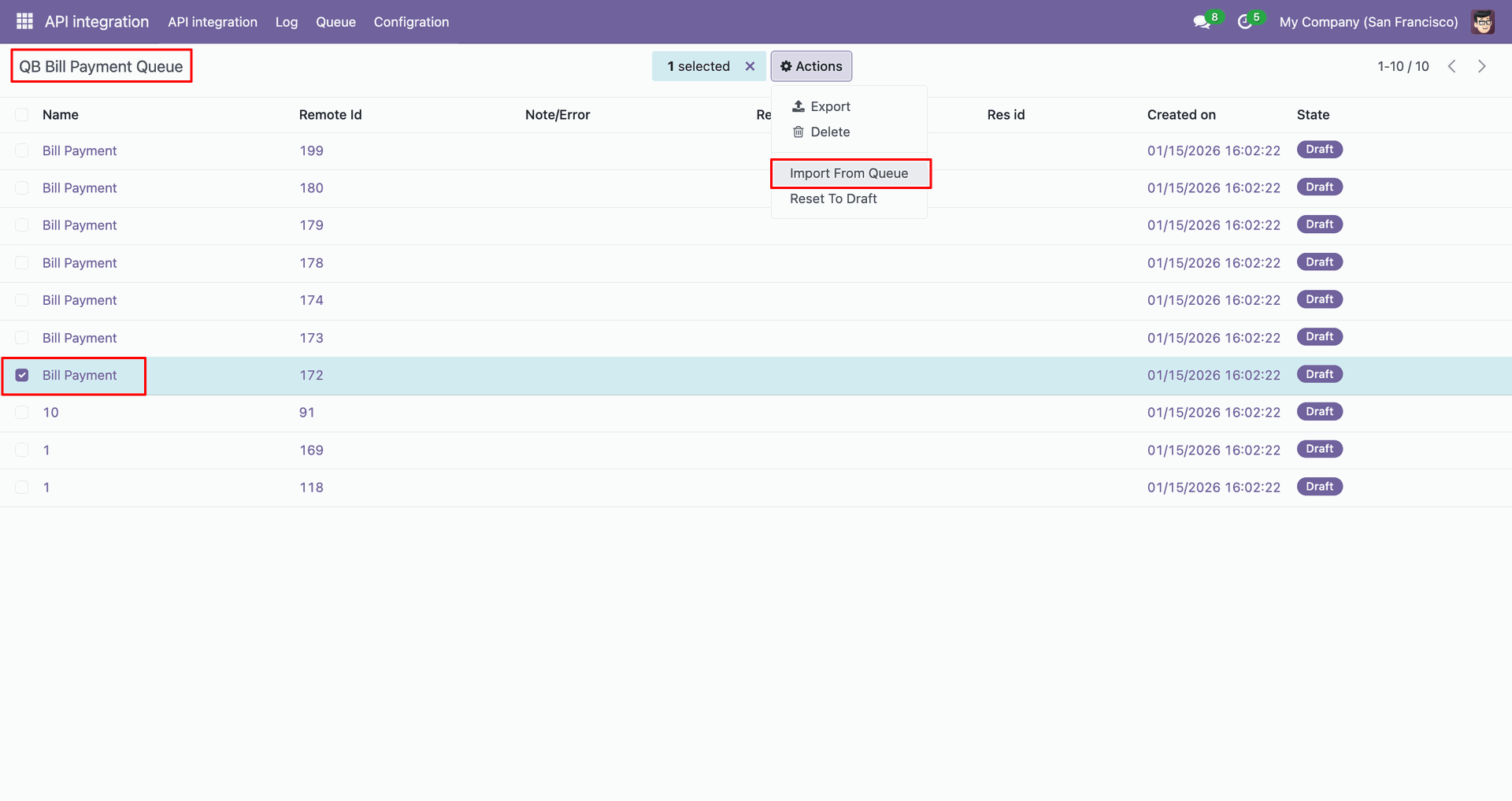Uncheck the Bill Payment 172 row checkbox
1512x801 pixels.
coord(22,376)
